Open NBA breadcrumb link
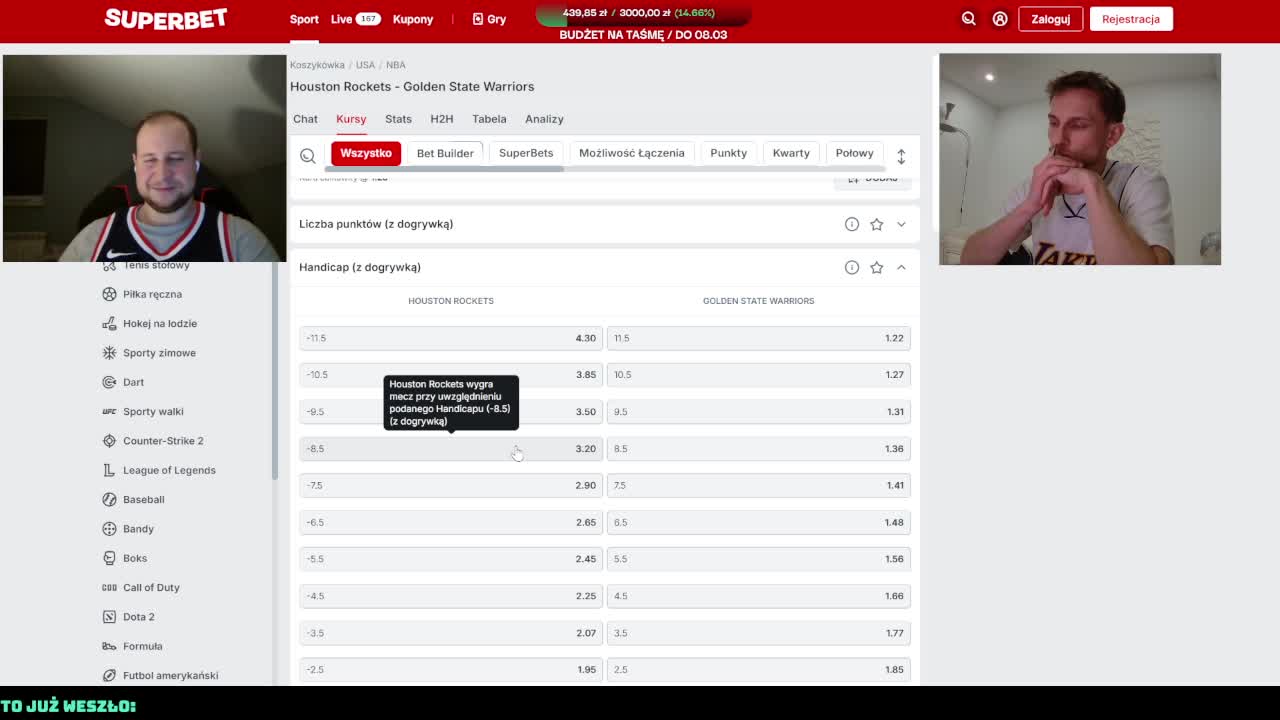Viewport: 1280px width, 720px height. (396, 65)
